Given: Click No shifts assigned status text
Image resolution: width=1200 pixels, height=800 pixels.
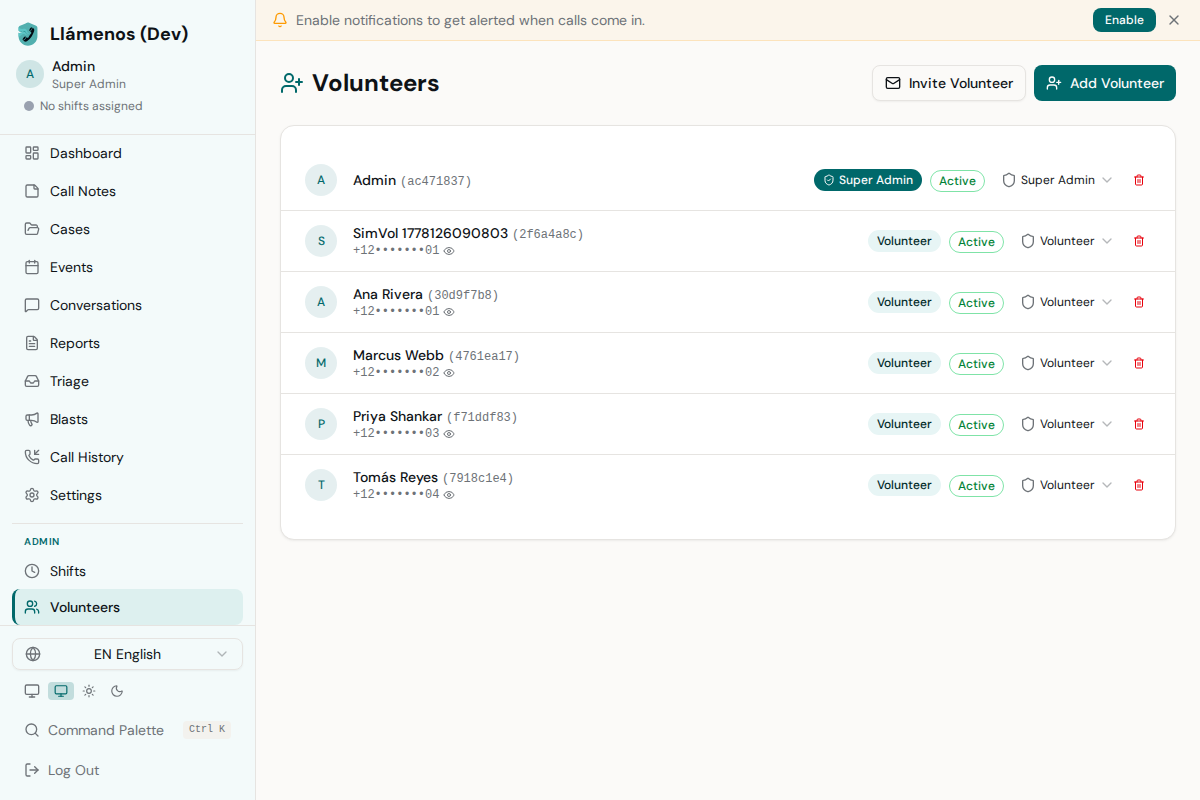Looking at the screenshot, I should pyautogui.click(x=91, y=106).
